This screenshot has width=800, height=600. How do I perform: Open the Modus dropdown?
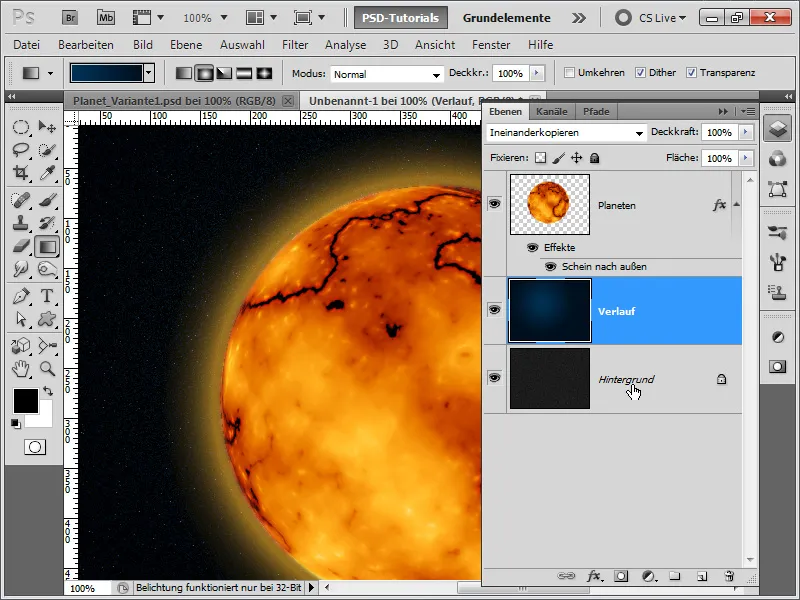tap(386, 74)
